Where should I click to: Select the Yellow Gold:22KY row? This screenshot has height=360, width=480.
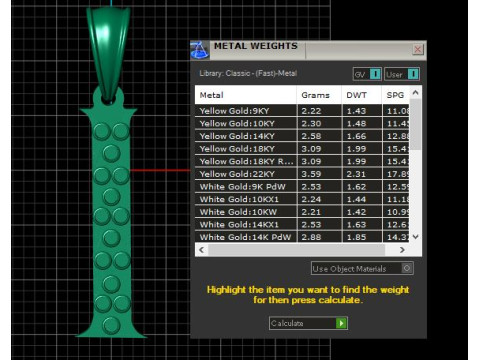click(302, 174)
